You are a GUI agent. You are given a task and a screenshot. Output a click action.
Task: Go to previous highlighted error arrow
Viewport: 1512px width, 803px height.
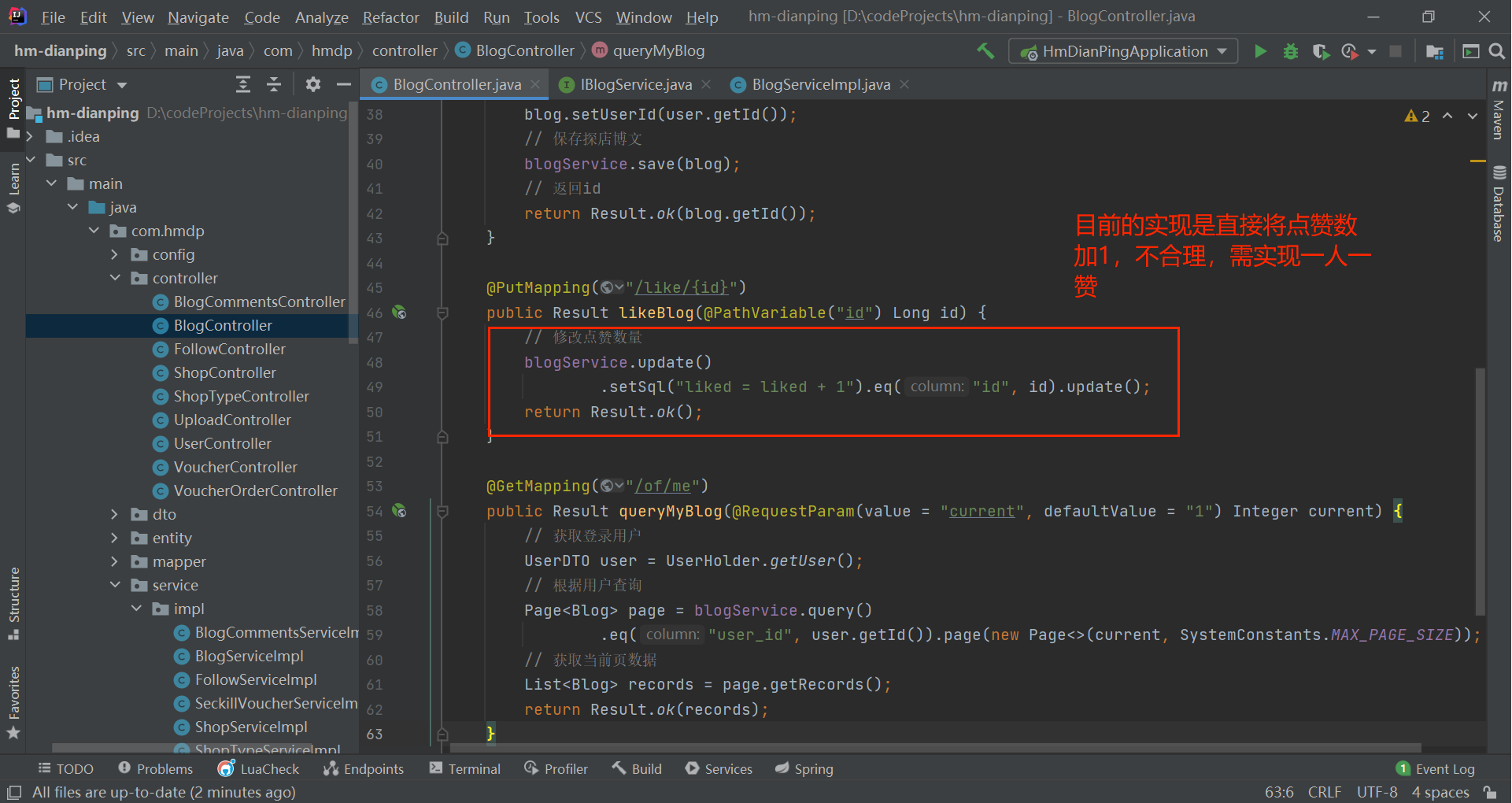click(1447, 116)
